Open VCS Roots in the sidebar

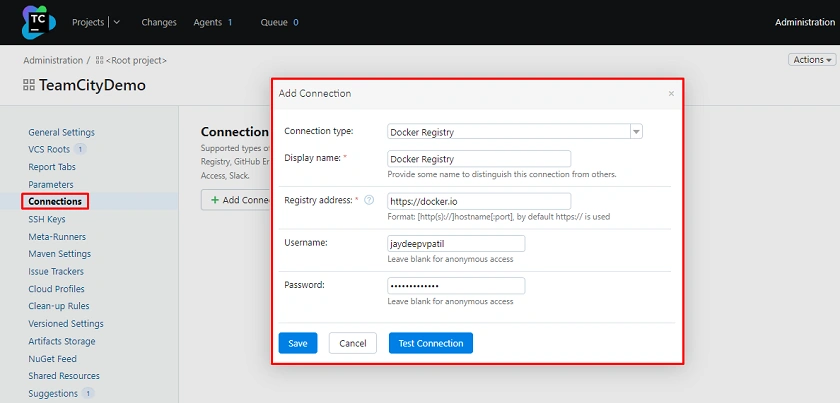point(49,150)
